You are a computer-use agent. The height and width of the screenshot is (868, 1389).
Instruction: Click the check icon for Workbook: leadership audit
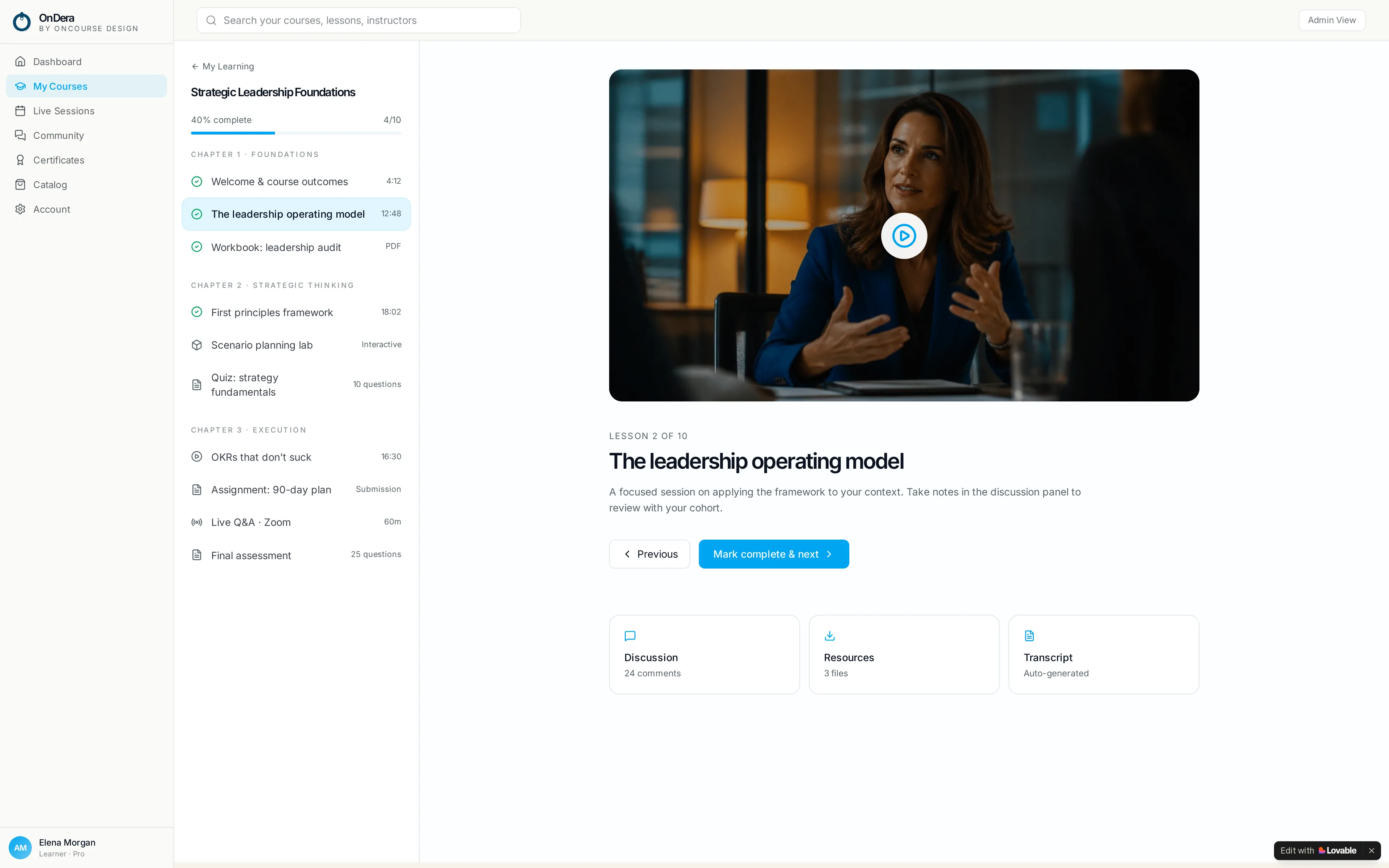197,247
